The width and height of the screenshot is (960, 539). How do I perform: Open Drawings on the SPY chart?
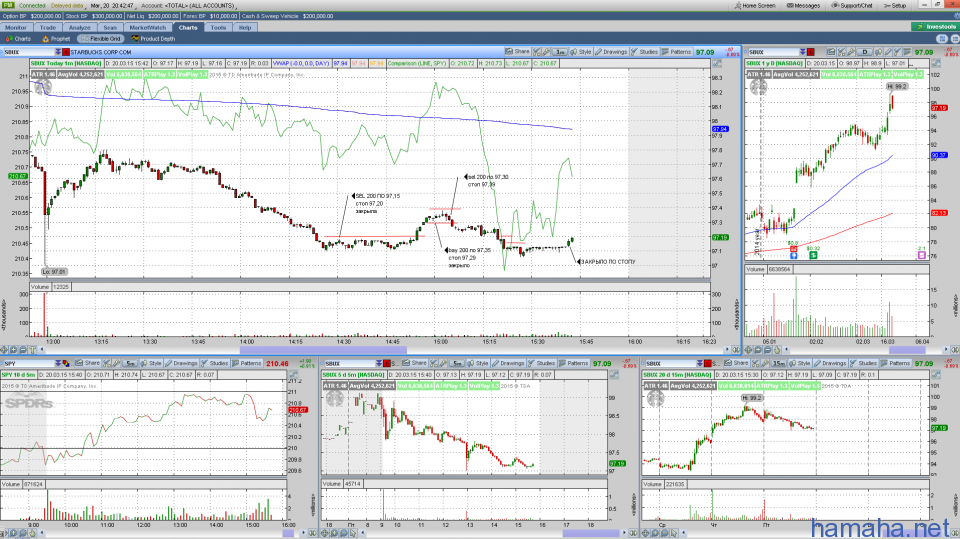pyautogui.click(x=181, y=363)
